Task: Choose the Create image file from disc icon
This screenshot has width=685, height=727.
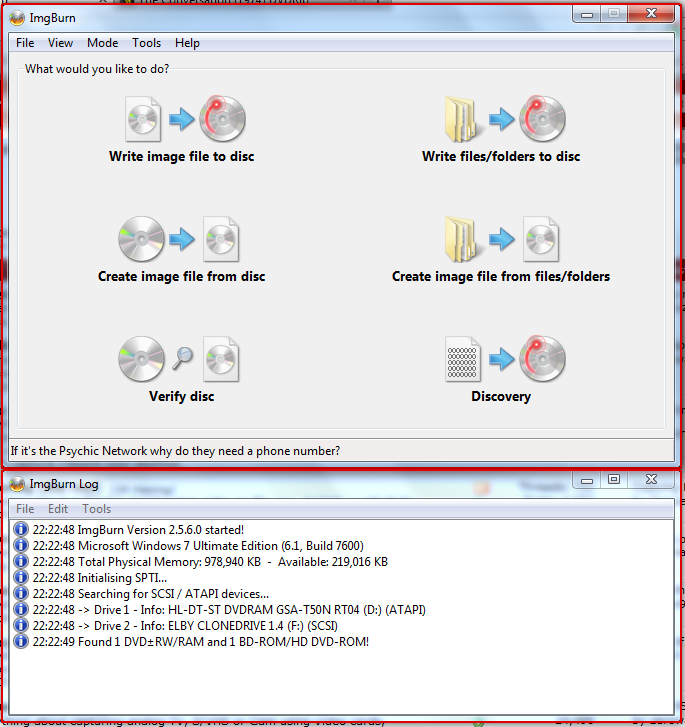Action: [x=179, y=239]
